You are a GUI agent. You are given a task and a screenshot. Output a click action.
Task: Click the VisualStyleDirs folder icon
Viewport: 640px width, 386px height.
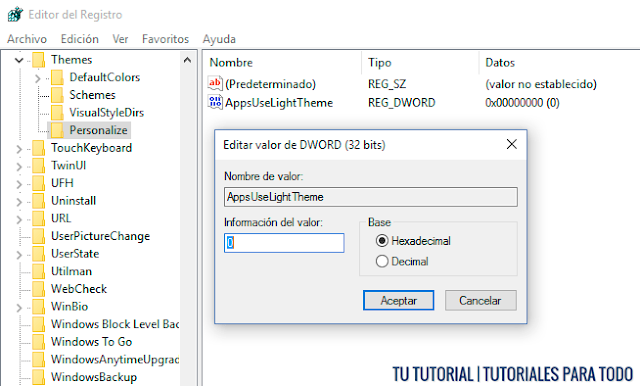[x=57, y=113]
